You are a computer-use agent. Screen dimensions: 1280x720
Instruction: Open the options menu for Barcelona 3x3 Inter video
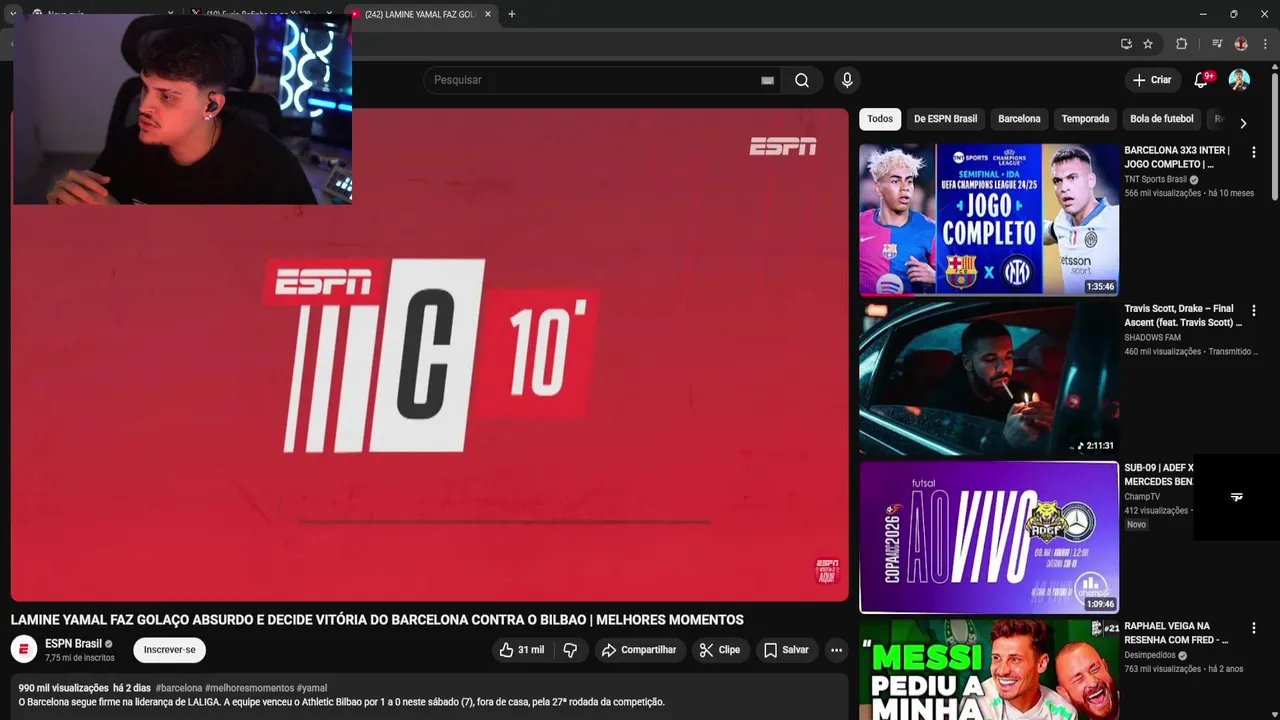click(x=1253, y=152)
